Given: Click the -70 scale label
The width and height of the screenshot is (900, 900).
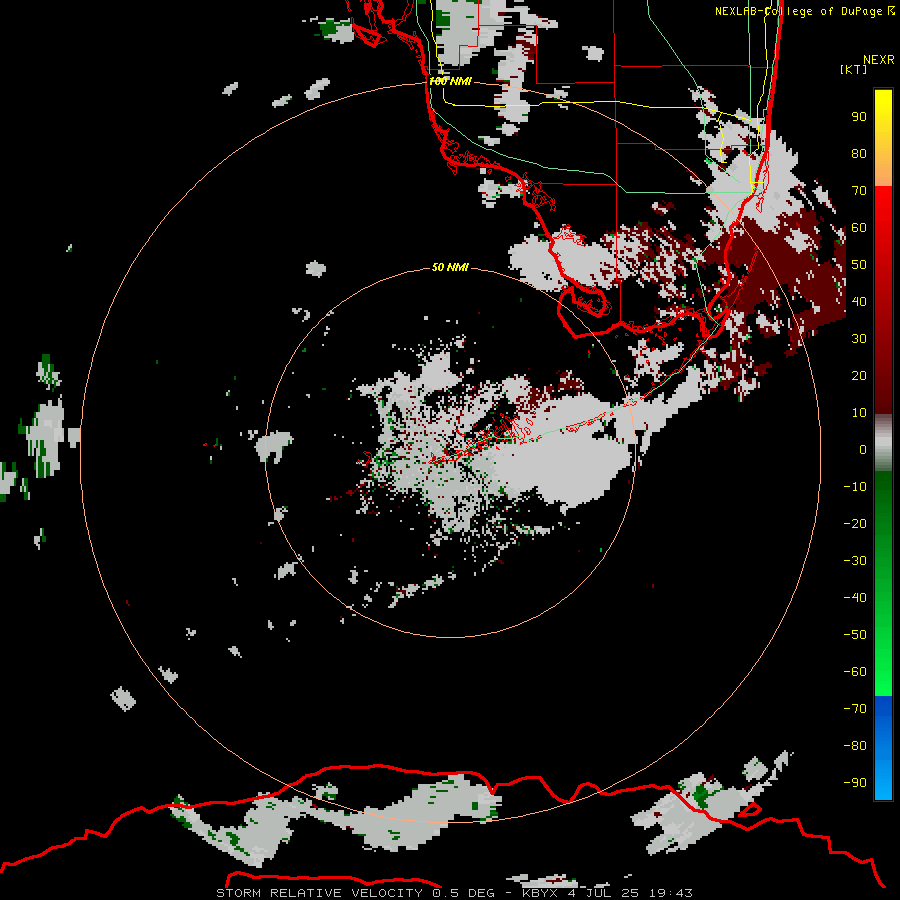Looking at the screenshot, I should point(855,709).
